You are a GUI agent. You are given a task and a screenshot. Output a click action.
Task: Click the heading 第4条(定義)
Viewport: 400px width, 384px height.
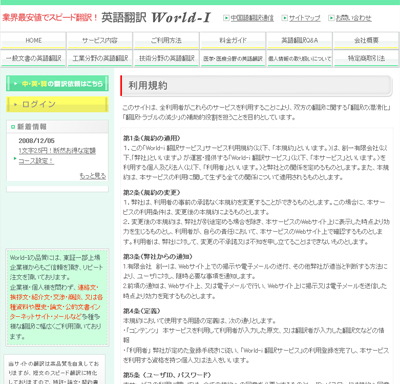click(142, 311)
